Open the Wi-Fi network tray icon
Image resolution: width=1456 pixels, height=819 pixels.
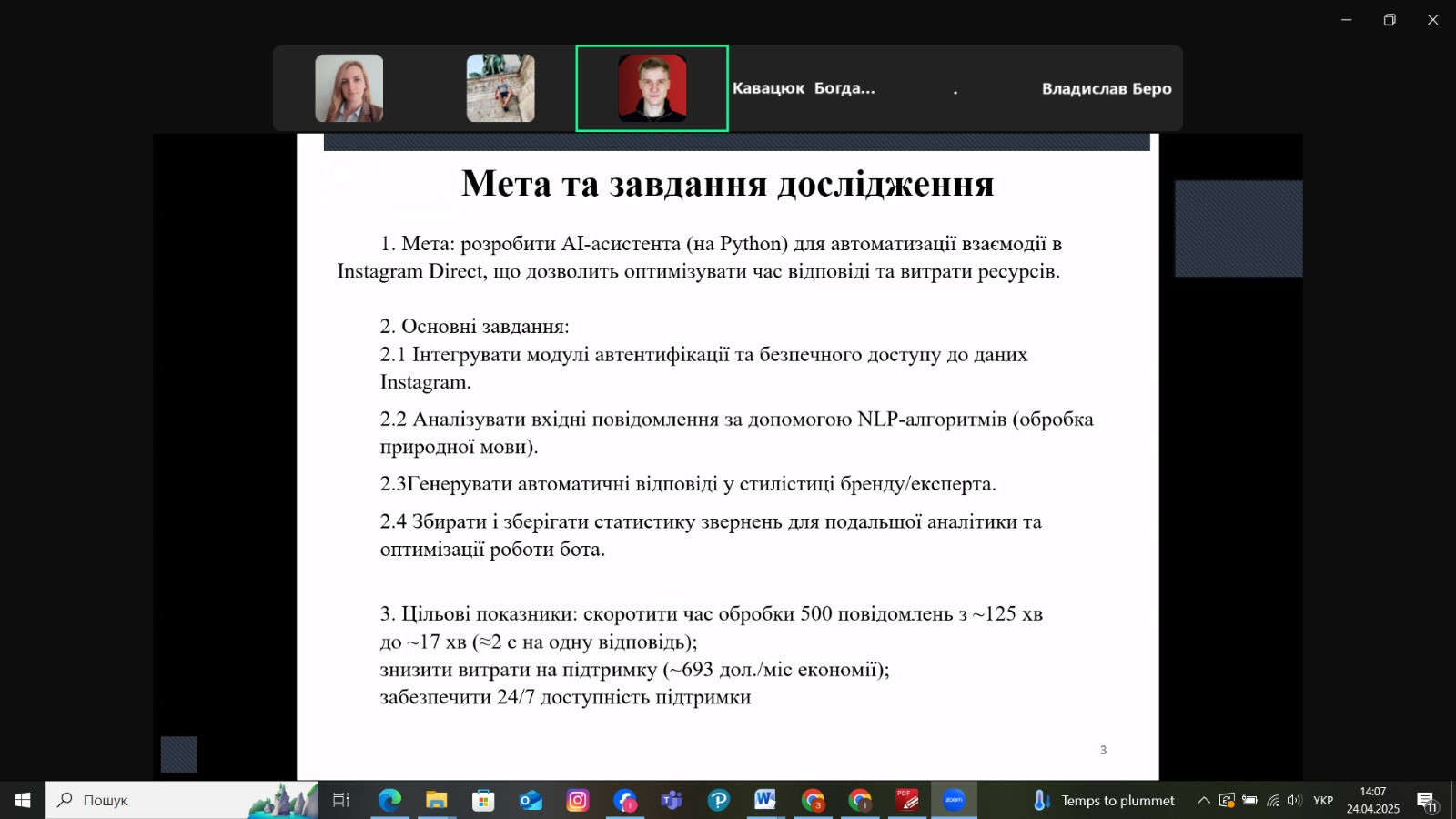(x=1273, y=800)
